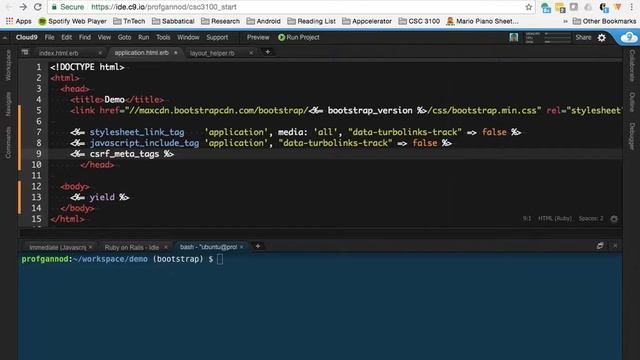Click line number 13 in gutter
This screenshot has height=360, width=640.
(36, 197)
